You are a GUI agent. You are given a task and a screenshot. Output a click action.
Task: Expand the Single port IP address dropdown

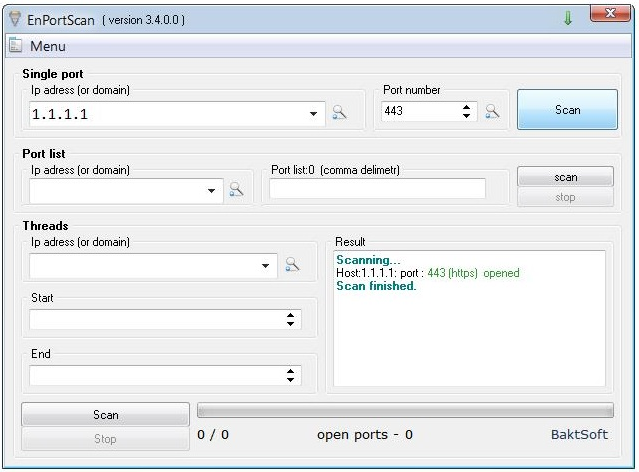[313, 114]
